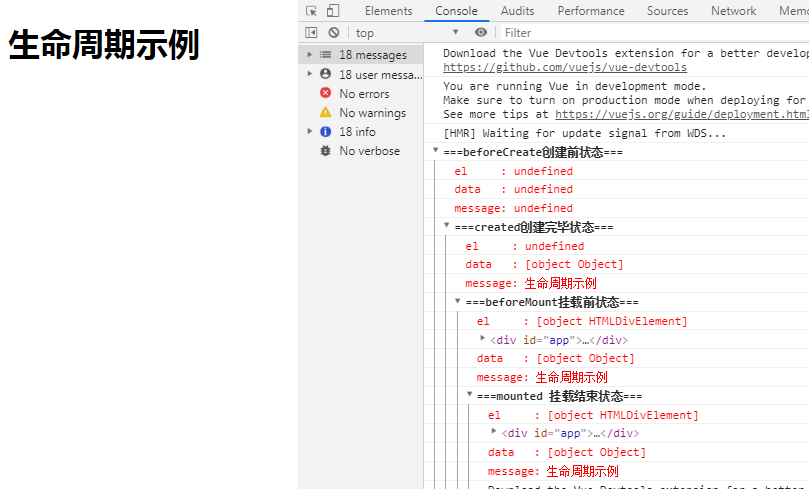Open the vue-devtools GitHub link
Screen dimensions: 809x489
point(565,67)
